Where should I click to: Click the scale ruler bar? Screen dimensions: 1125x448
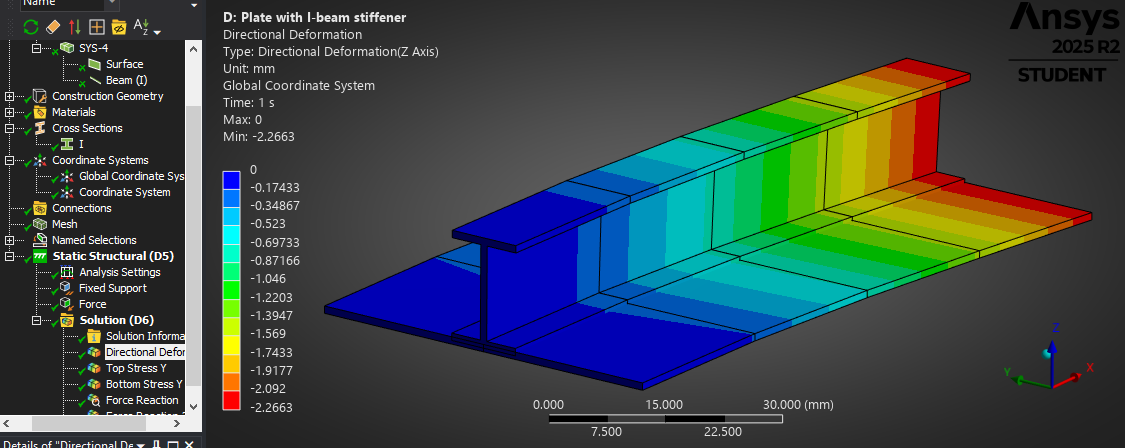point(664,419)
